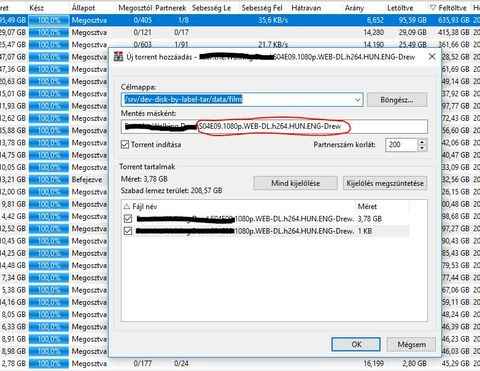Click progress bar of the 13,21 GB torrent
Image resolution: width=480 pixels, height=371 pixels.
49,179
